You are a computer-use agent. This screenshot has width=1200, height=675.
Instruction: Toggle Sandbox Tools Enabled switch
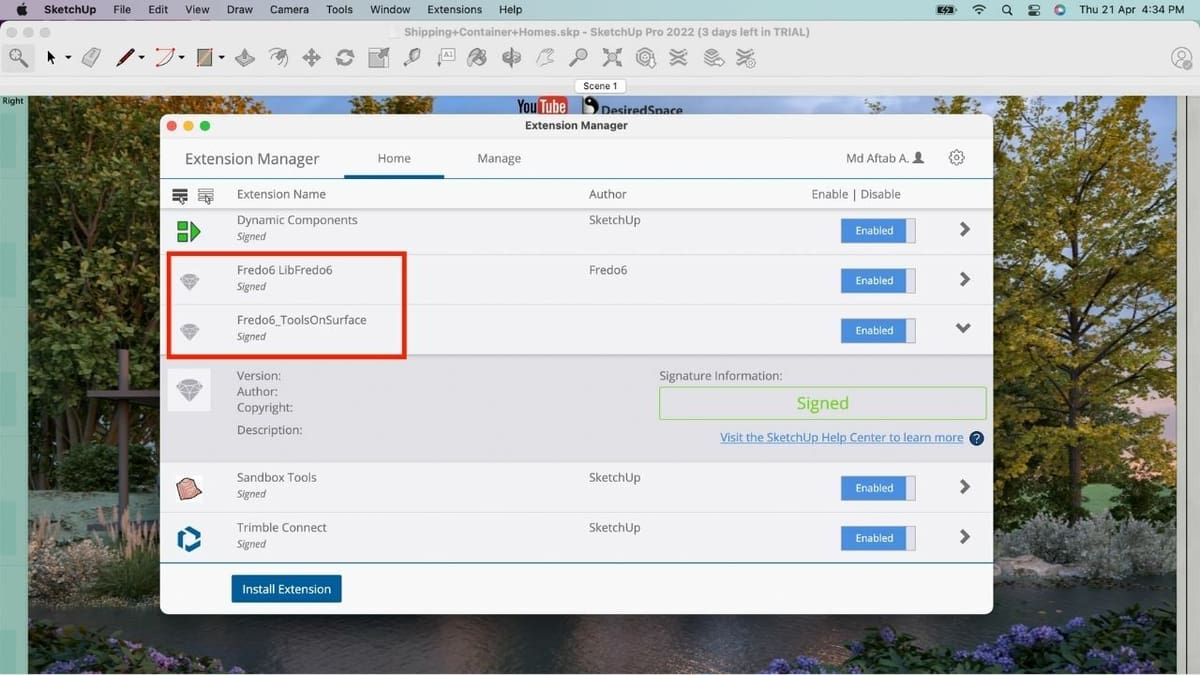point(878,488)
